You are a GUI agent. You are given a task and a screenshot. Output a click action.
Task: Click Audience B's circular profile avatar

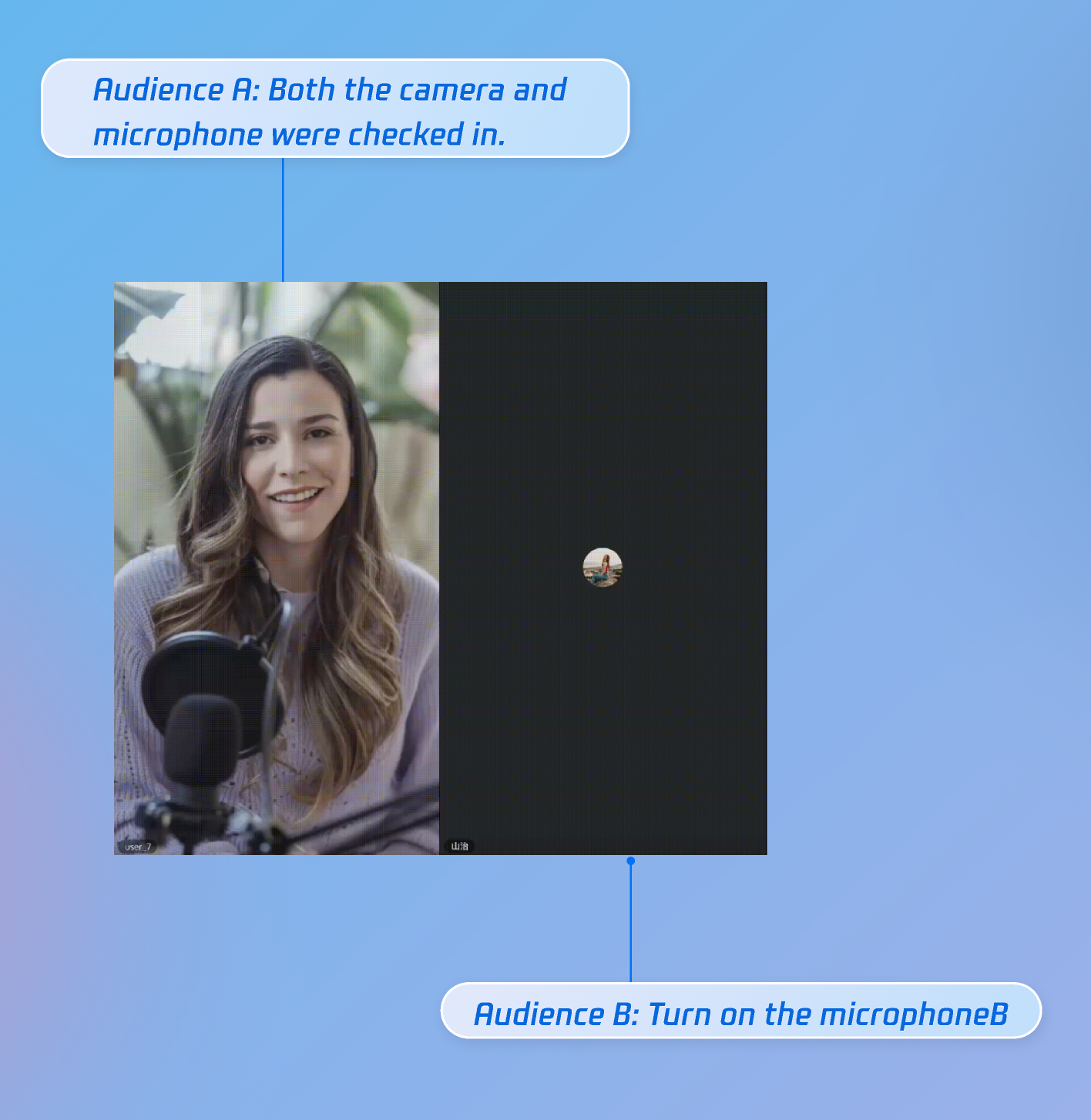pyautogui.click(x=602, y=568)
